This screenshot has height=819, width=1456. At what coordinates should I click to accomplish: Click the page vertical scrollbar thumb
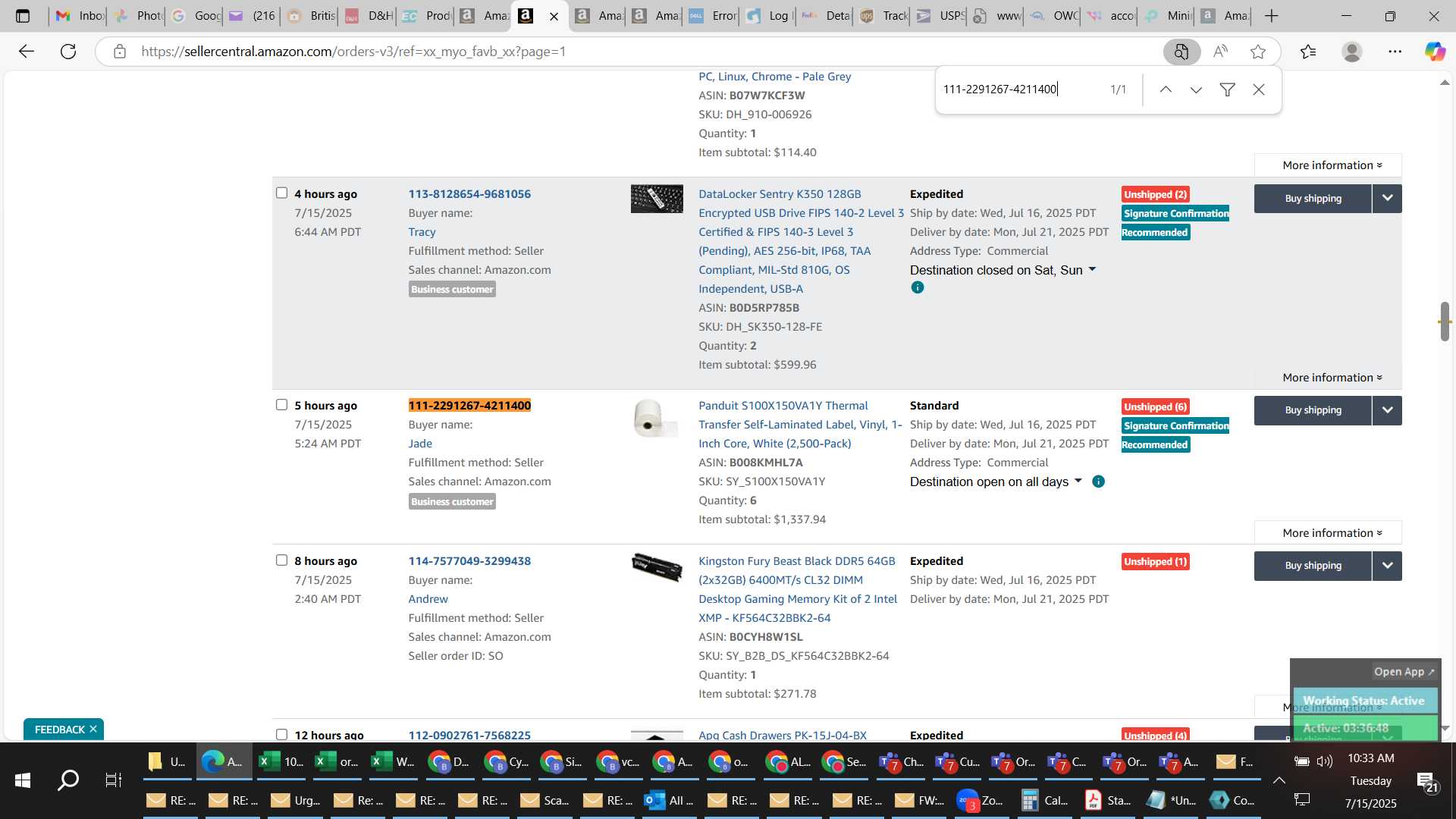click(1445, 322)
